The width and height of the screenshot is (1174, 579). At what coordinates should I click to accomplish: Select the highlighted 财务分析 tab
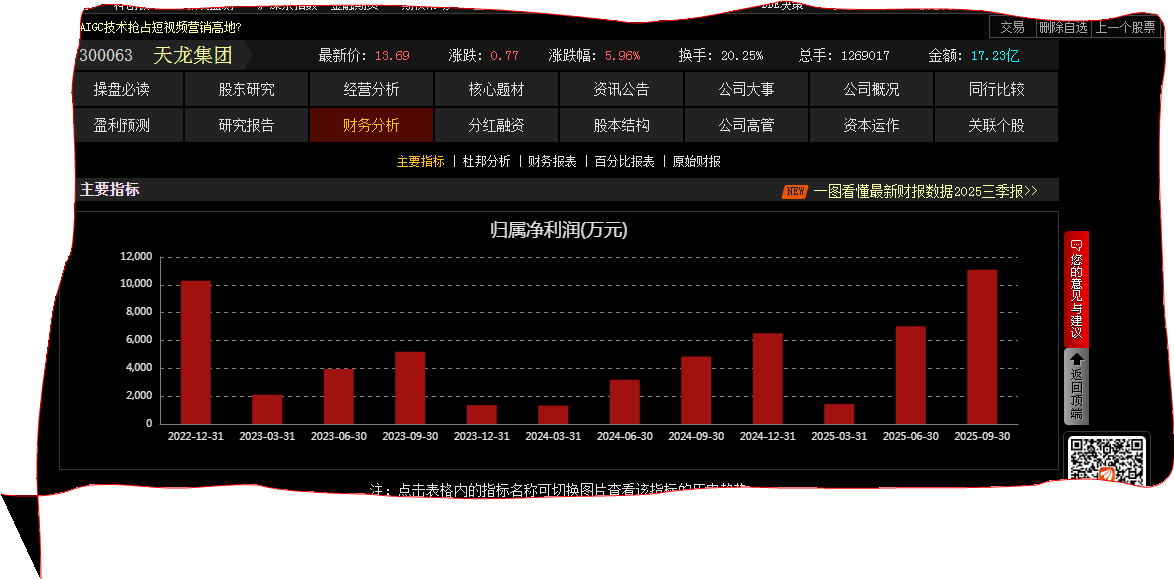pyautogui.click(x=371, y=125)
